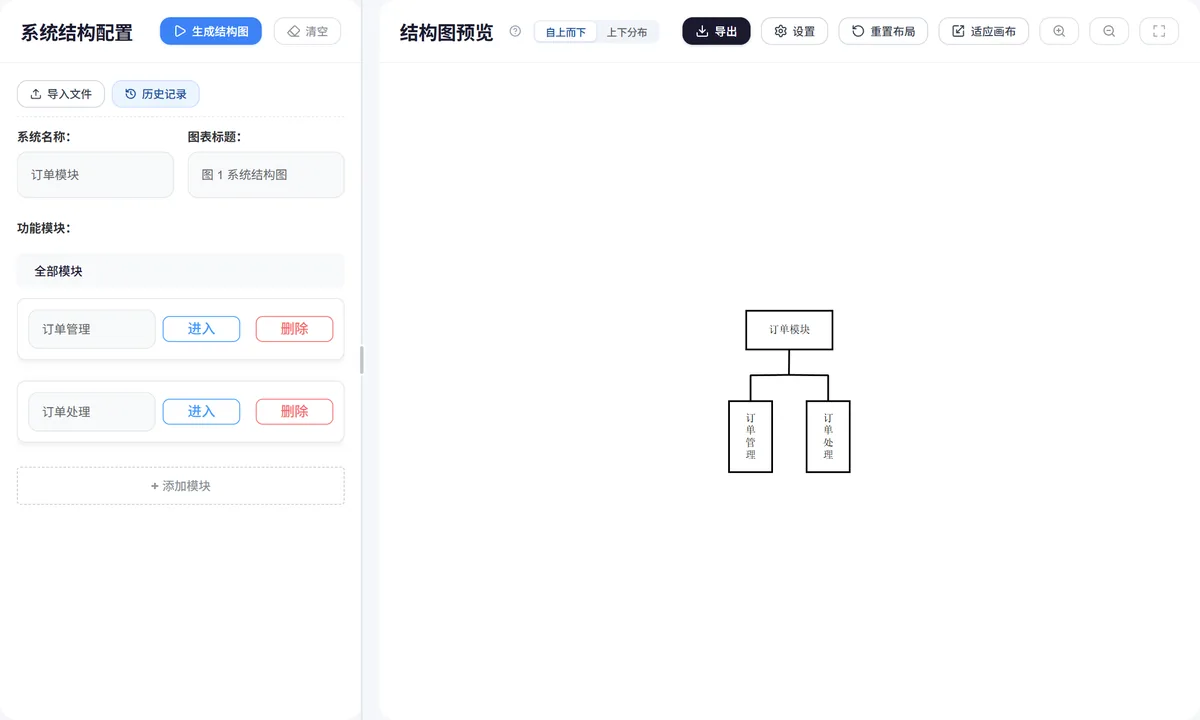This screenshot has height=720, width=1200.
Task: Select the 订单处理 node in diagram
Action: [828, 437]
